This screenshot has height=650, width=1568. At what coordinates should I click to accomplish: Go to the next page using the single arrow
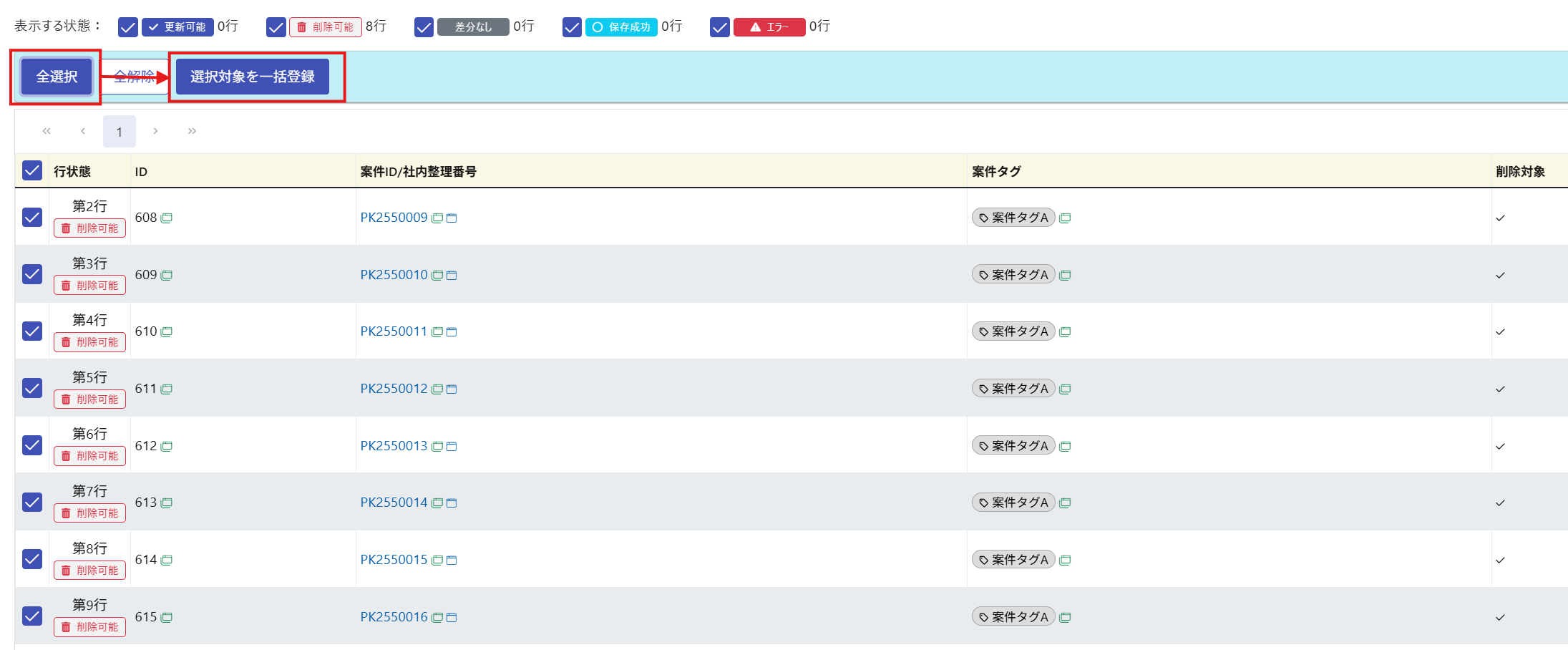tap(155, 131)
